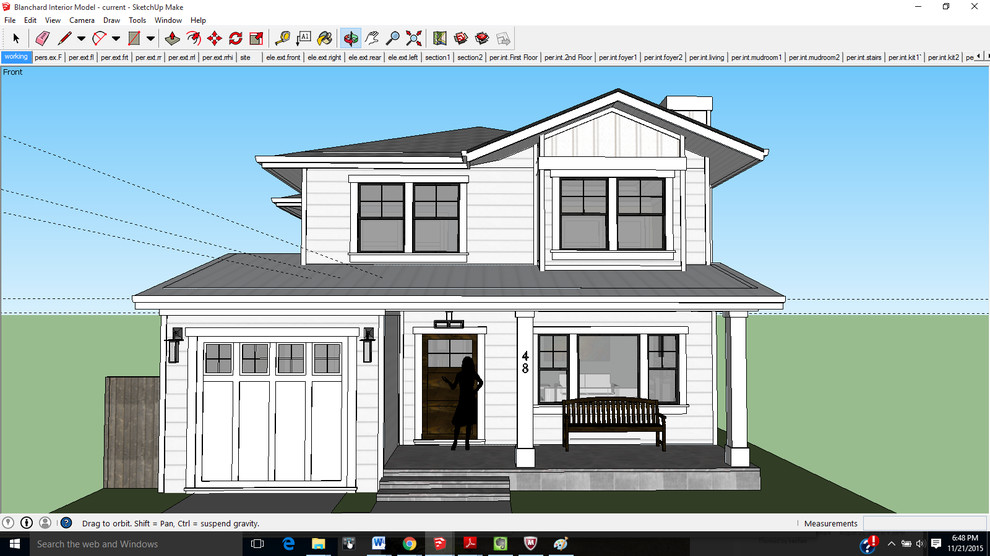The image size is (990, 556).
Task: Click the Zoom Extents tool
Action: (x=414, y=38)
